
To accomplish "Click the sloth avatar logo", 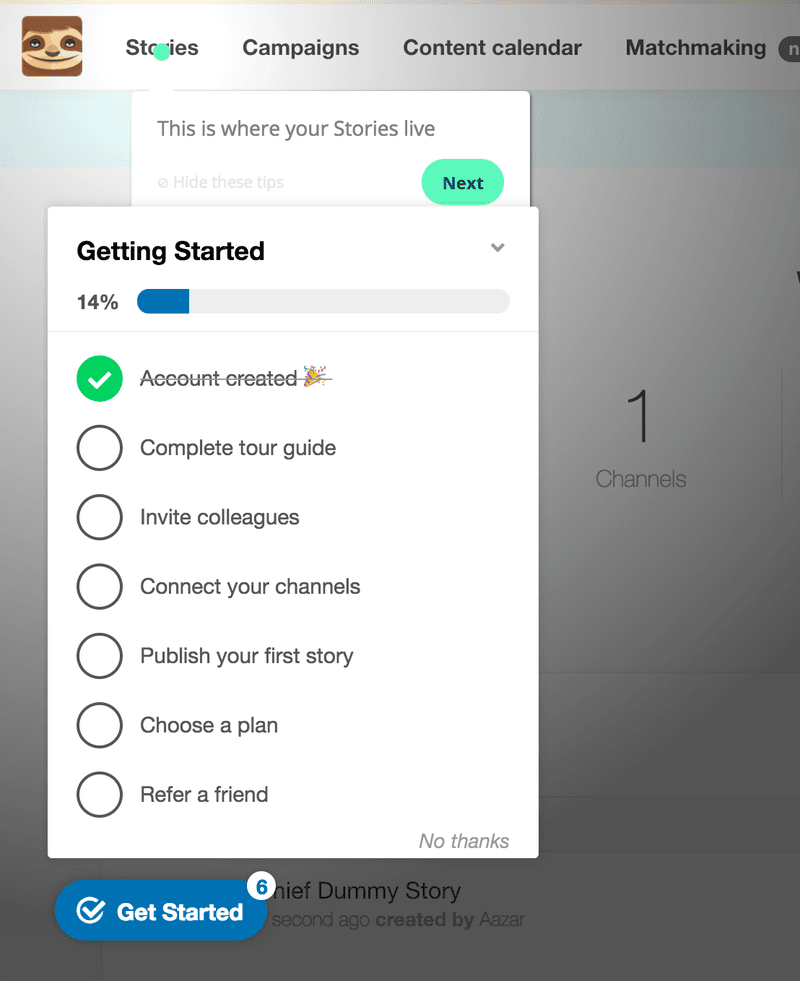I will pos(52,47).
